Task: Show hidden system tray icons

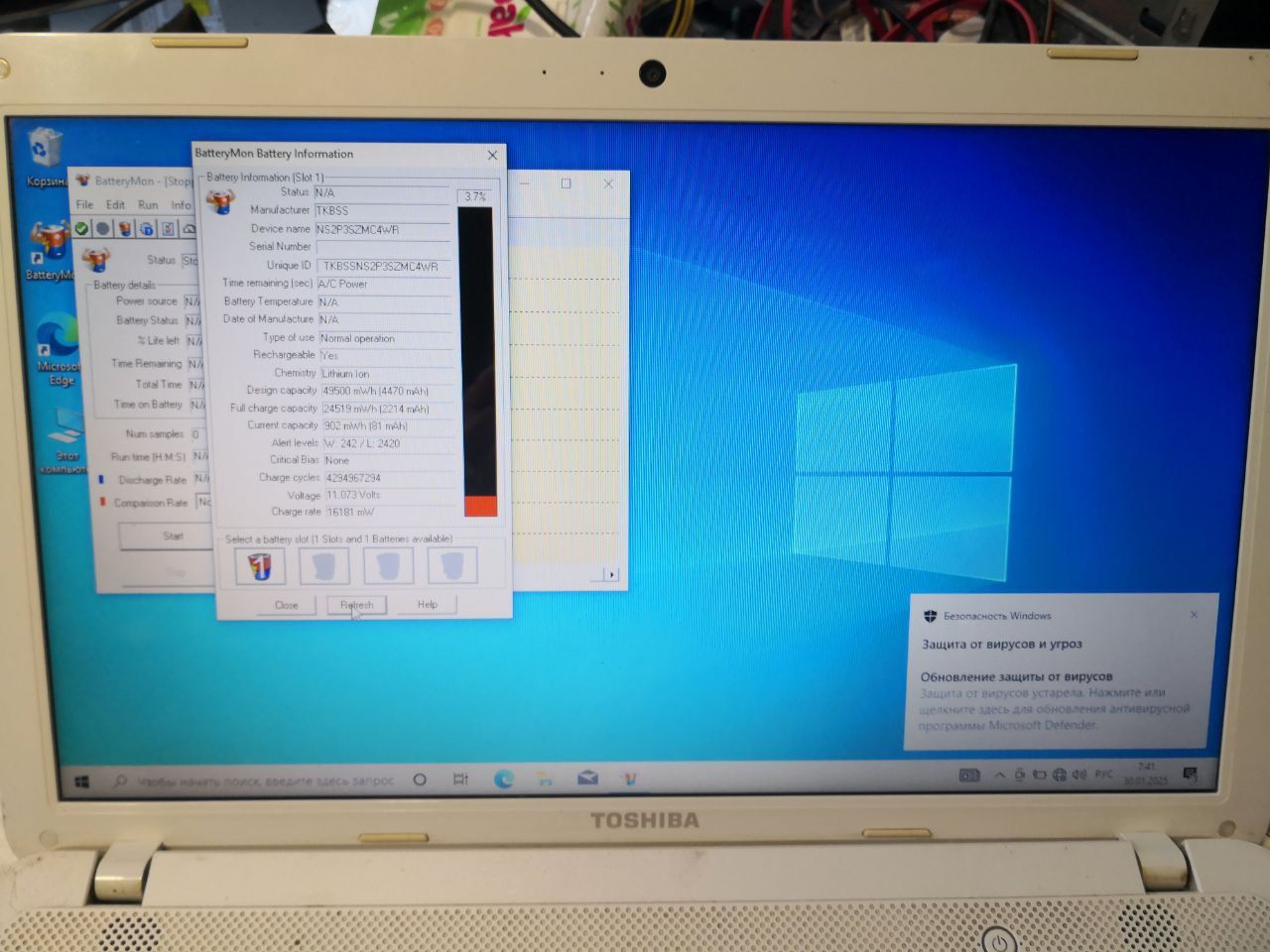Action: point(999,775)
